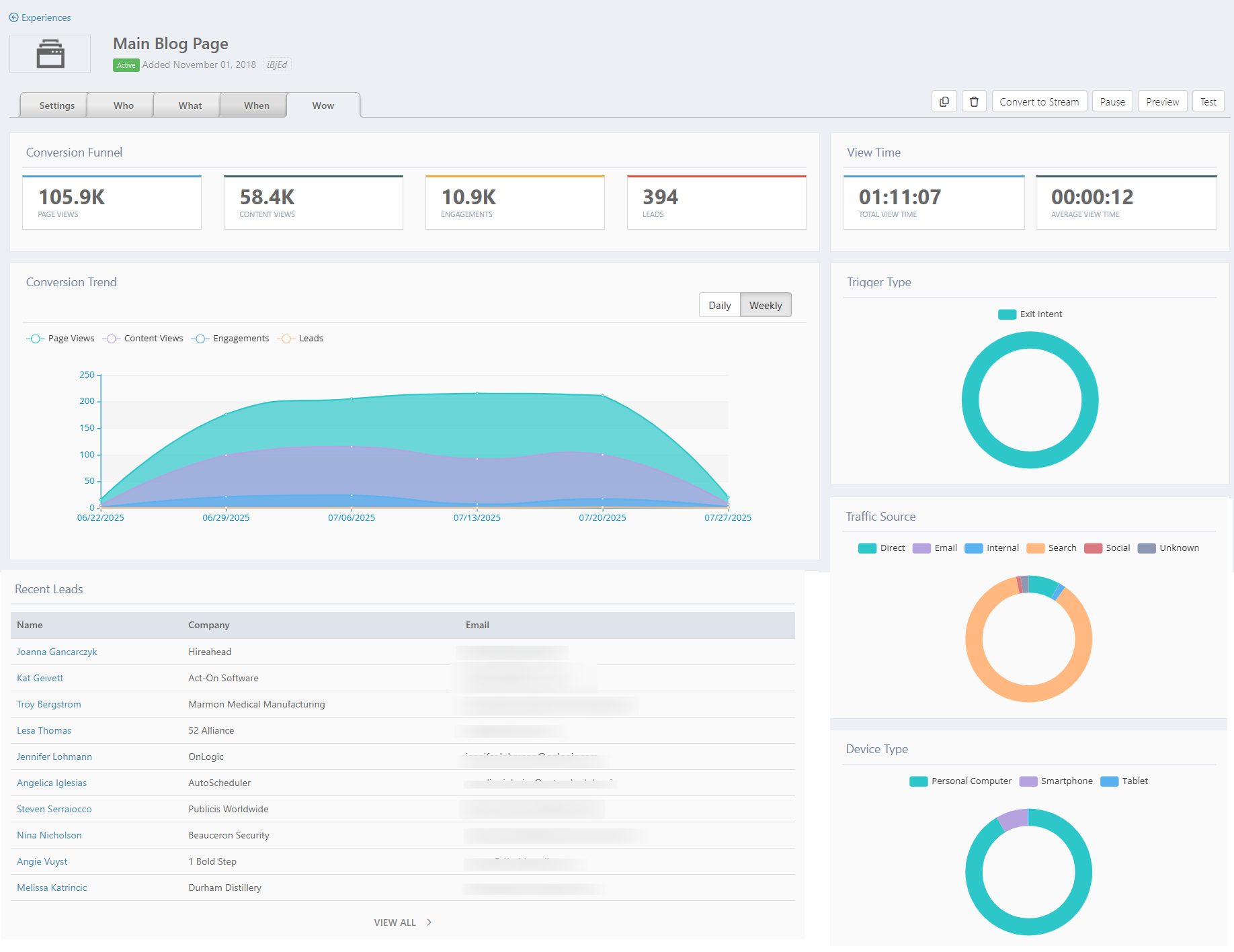Click the Test button
The image size is (1234, 952).
click(x=1208, y=102)
